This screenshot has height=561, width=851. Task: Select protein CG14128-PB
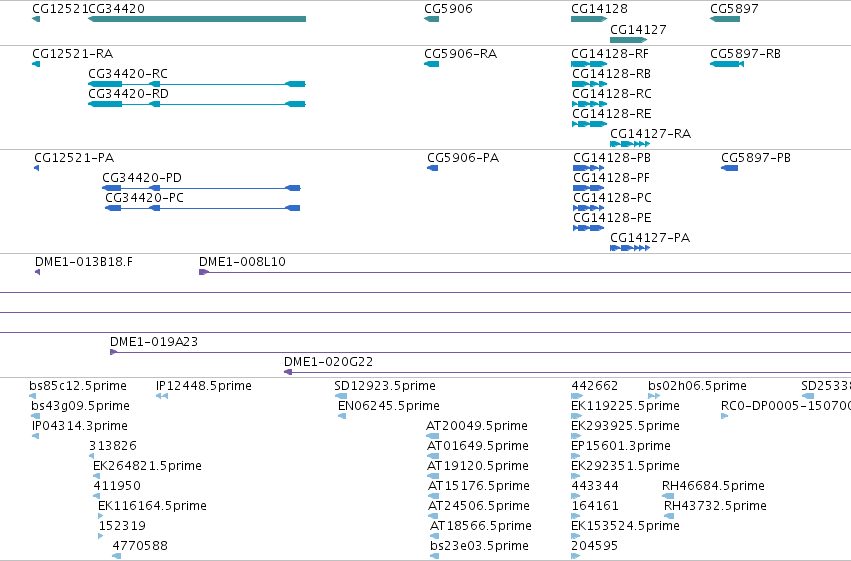tap(588, 168)
